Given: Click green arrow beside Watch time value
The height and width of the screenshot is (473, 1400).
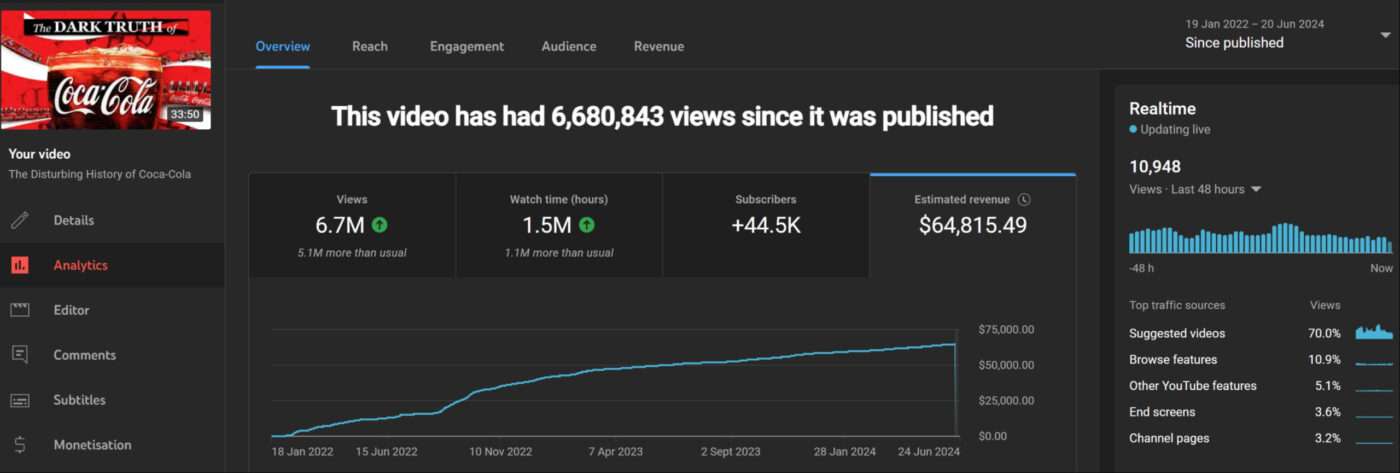Looking at the screenshot, I should pyautogui.click(x=587, y=225).
